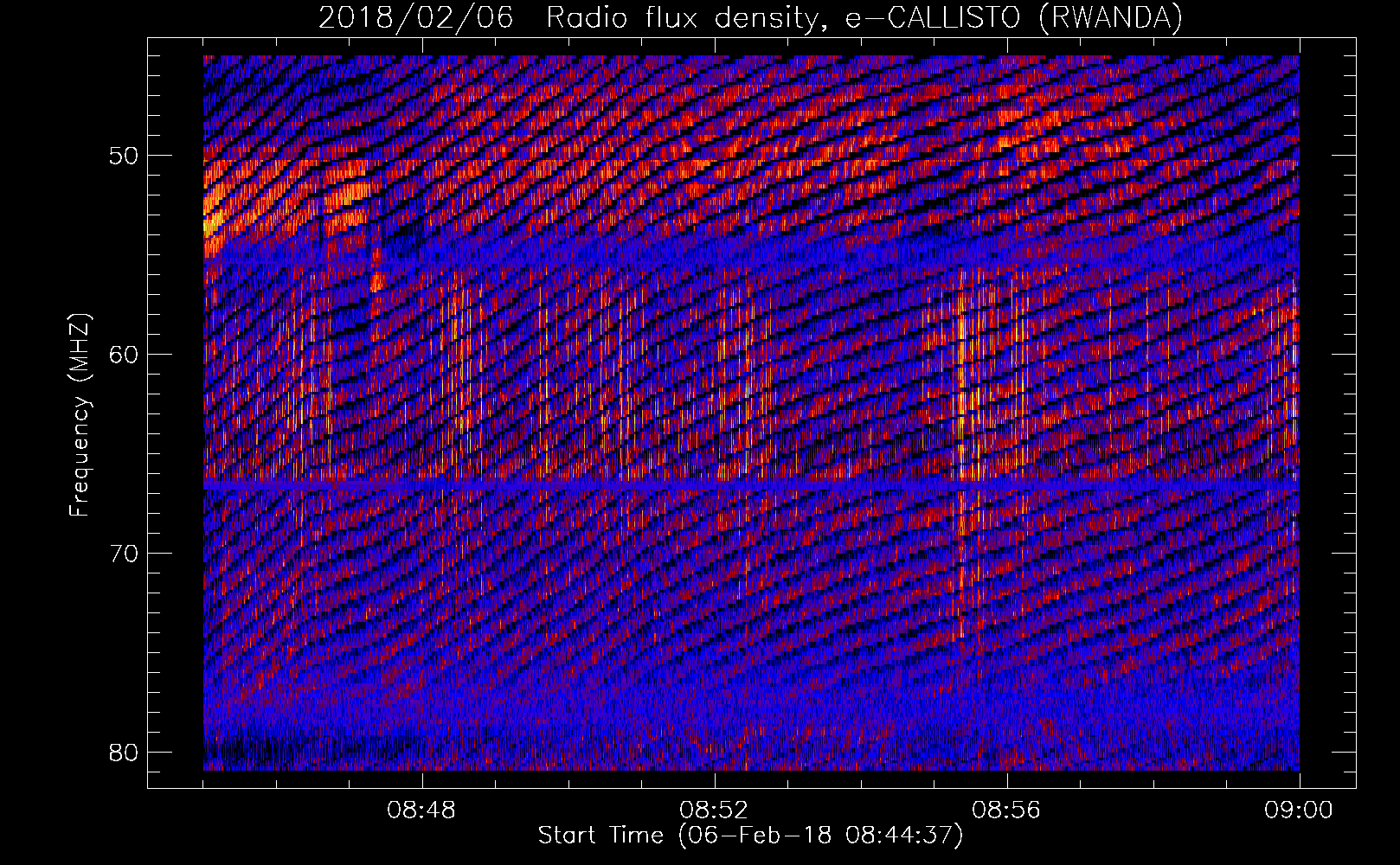Click the plot title "Radio flux density, e-CALLISTO (RWANDA)"

pos(864,17)
